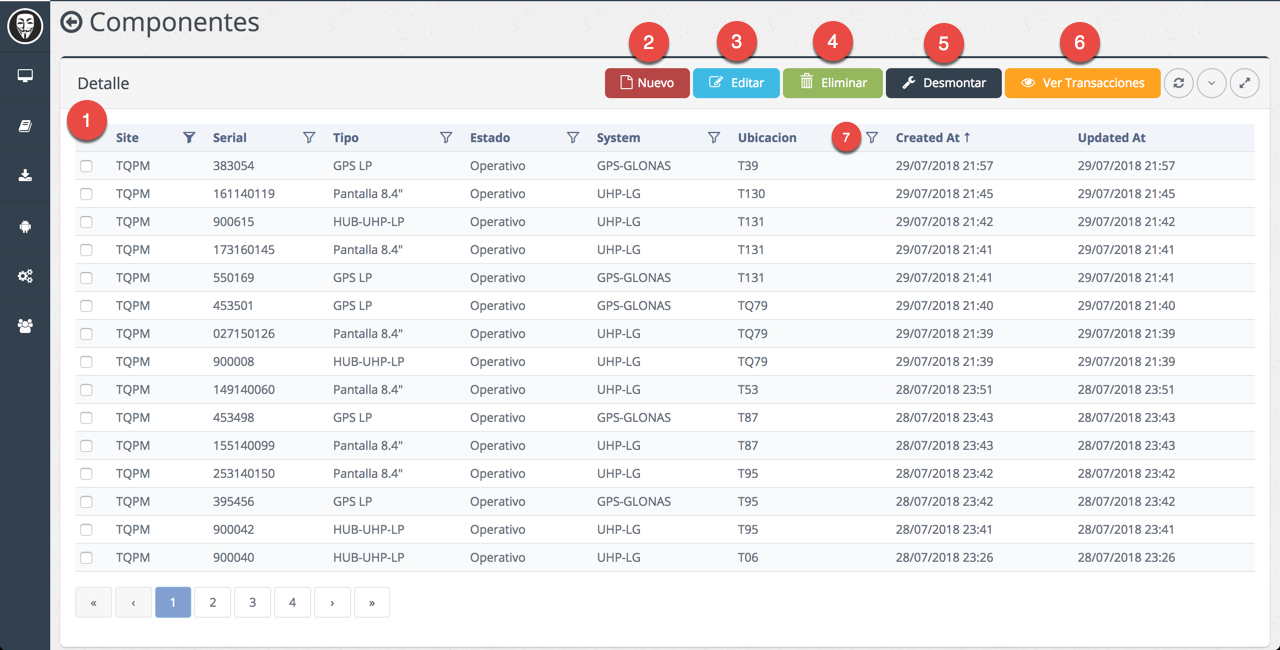Click the refresh icon in Detalle panel
1280x650 pixels.
point(1179,83)
